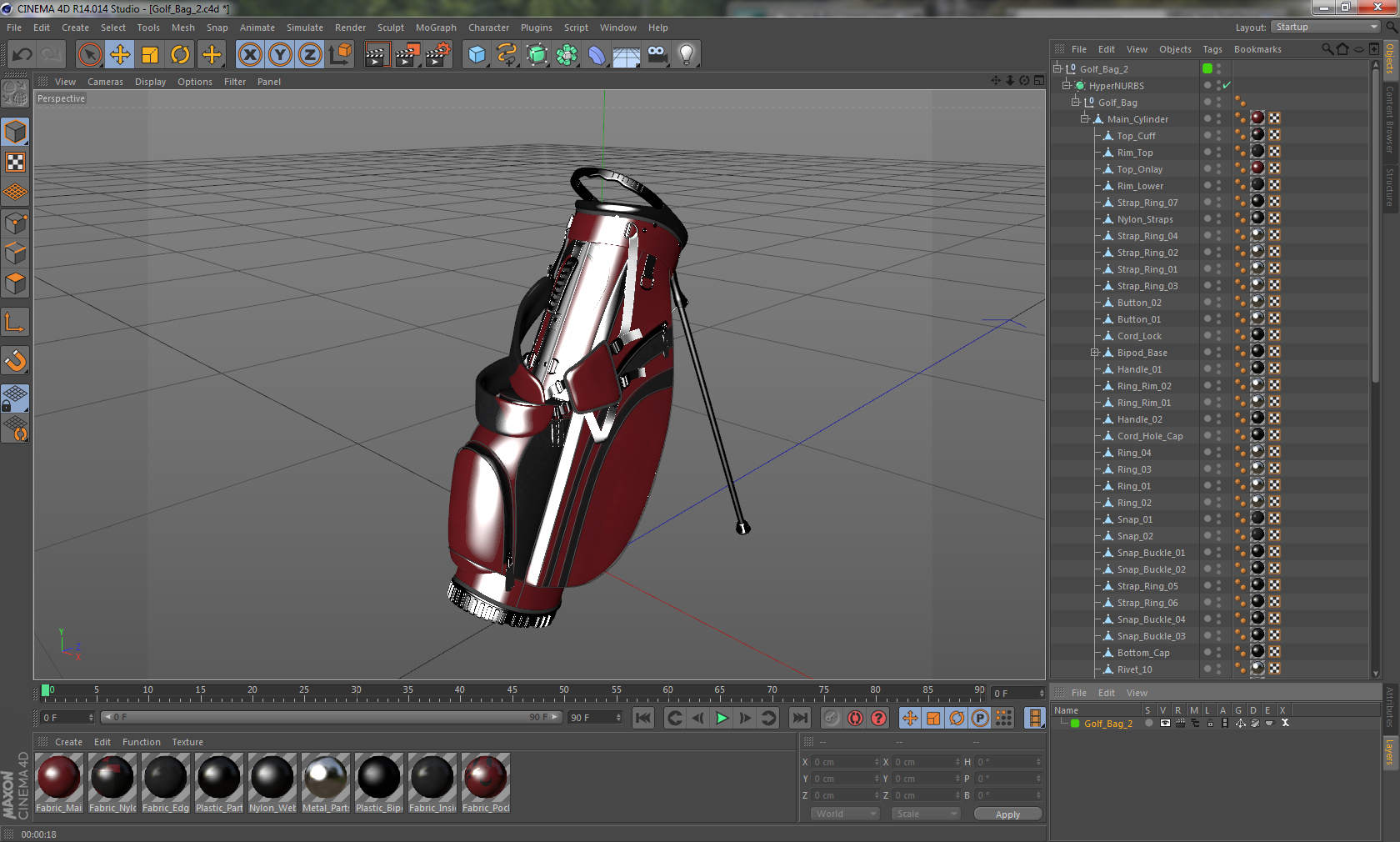
Task: Toggle autokeying button
Action: pyautogui.click(x=855, y=718)
